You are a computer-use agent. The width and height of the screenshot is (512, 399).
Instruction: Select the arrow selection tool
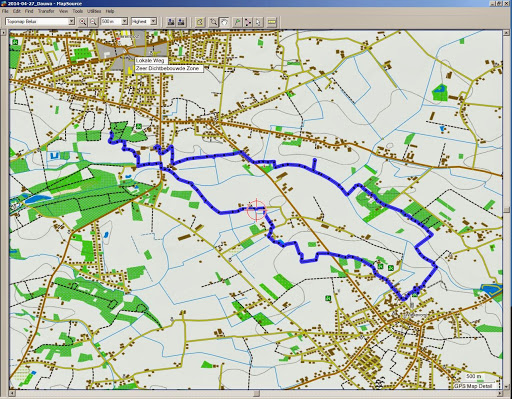(258, 22)
